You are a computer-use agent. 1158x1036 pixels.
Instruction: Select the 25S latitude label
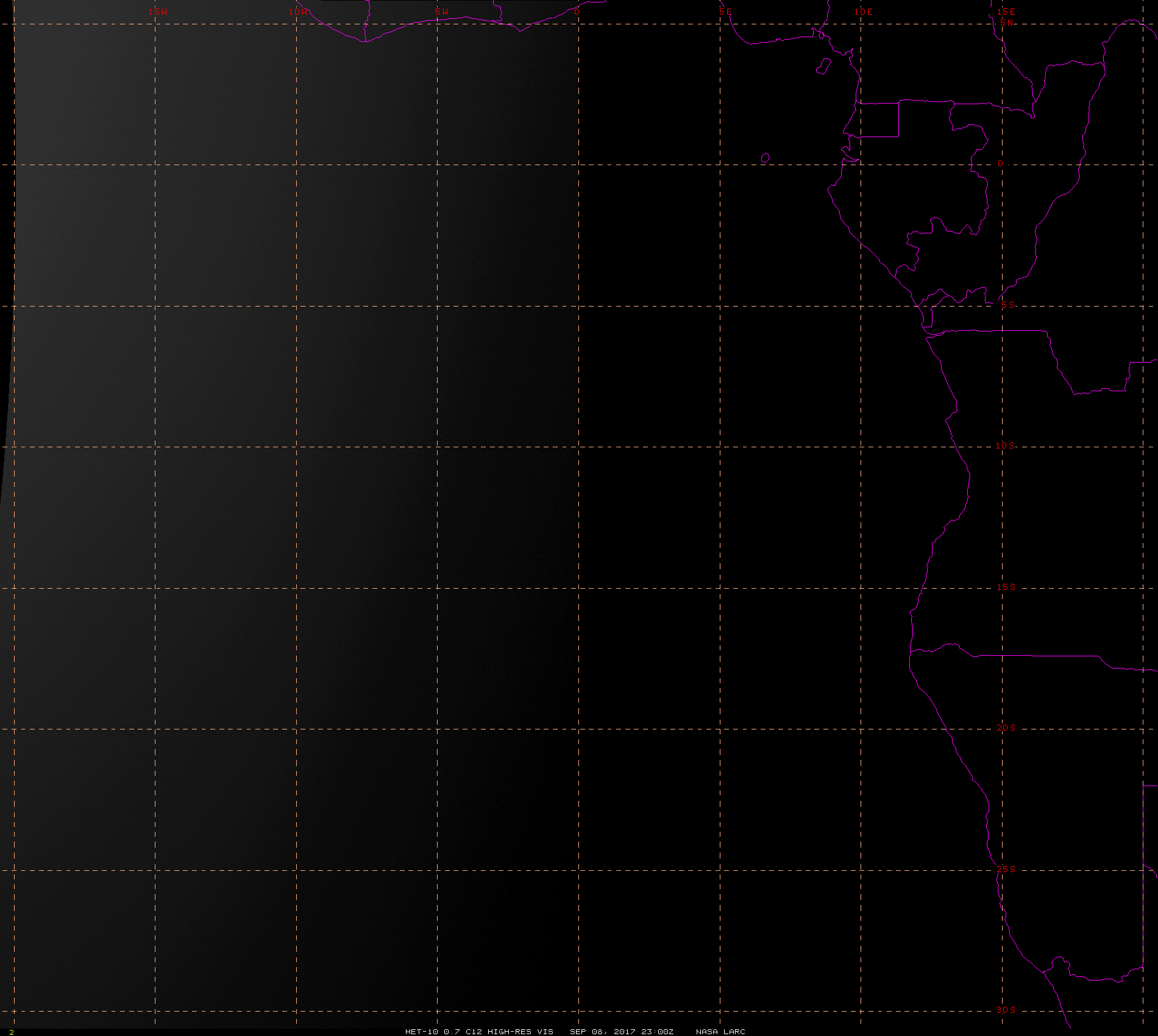pos(1006,869)
